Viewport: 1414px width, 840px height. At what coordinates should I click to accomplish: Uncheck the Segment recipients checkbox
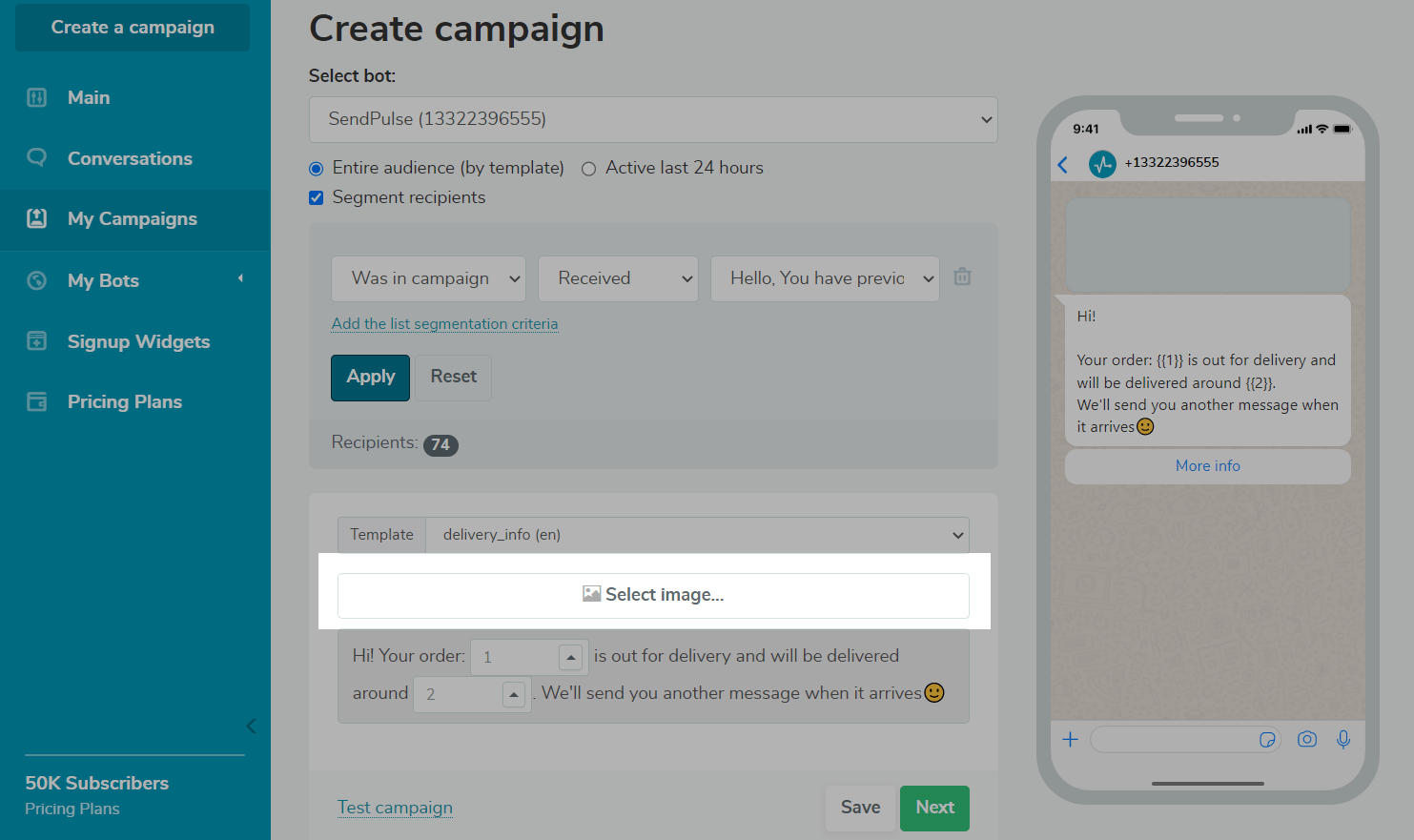[317, 198]
